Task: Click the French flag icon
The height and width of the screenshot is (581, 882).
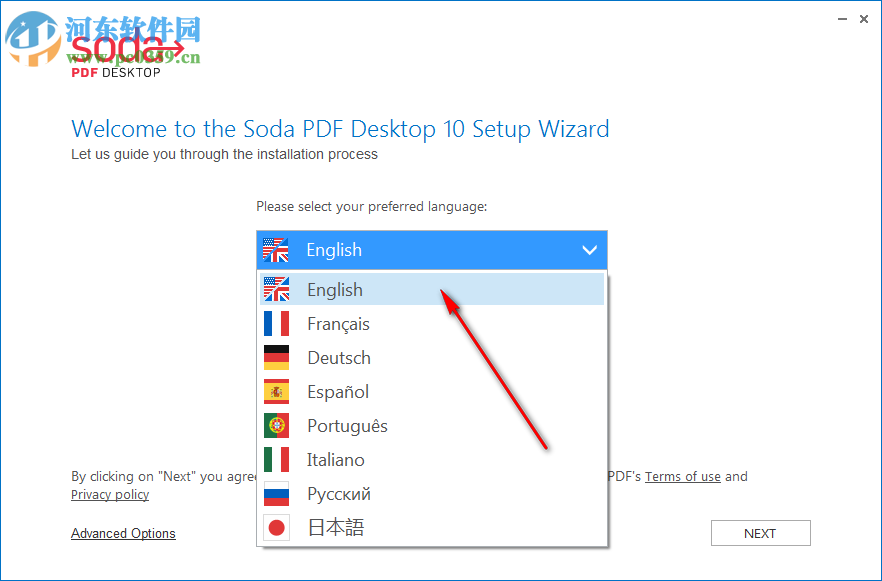Action: (x=276, y=324)
